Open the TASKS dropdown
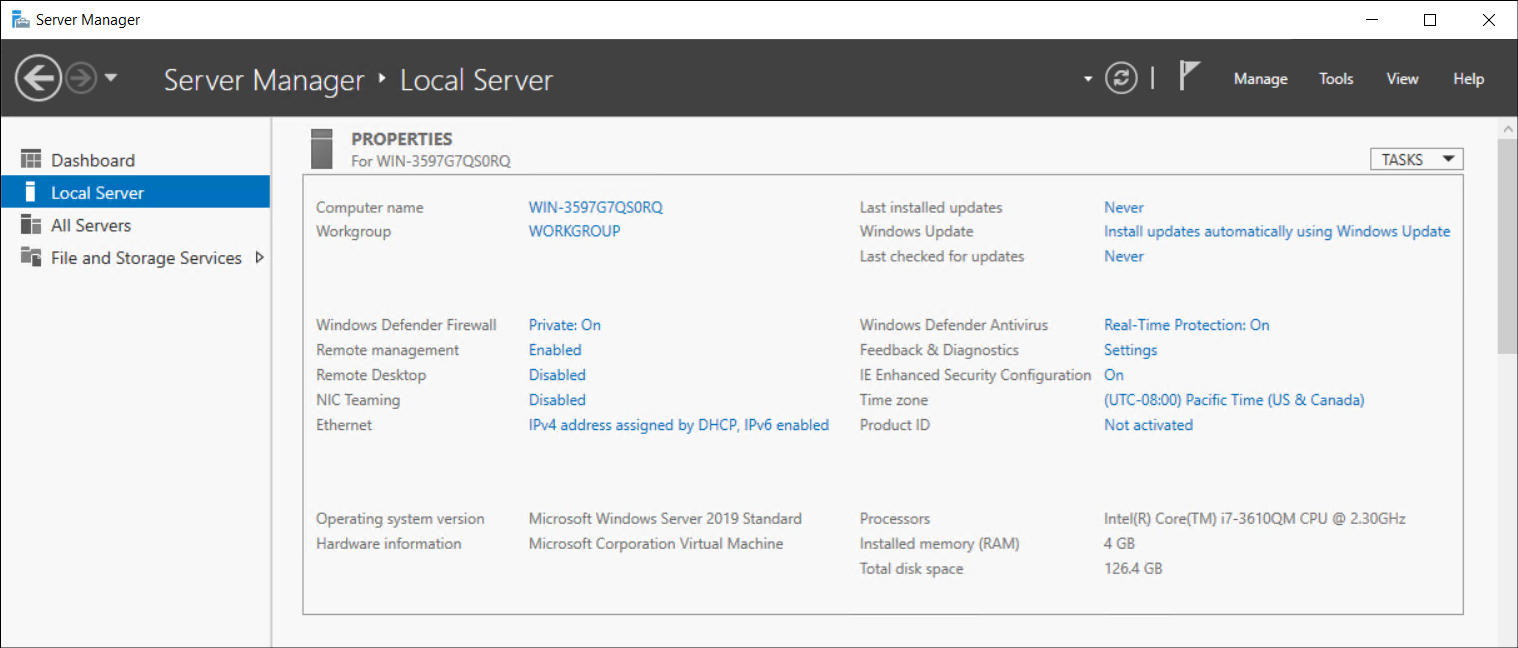The width and height of the screenshot is (1518, 648). coord(1416,159)
